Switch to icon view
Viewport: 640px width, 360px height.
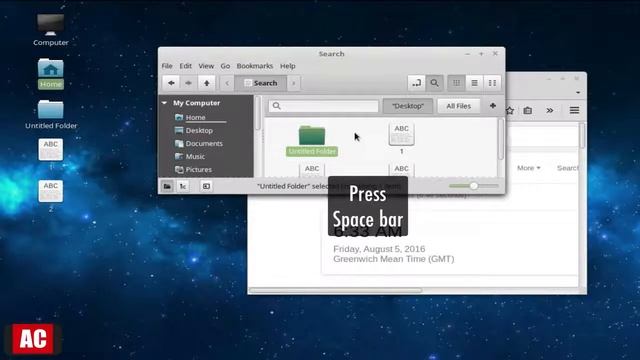click(x=456, y=83)
